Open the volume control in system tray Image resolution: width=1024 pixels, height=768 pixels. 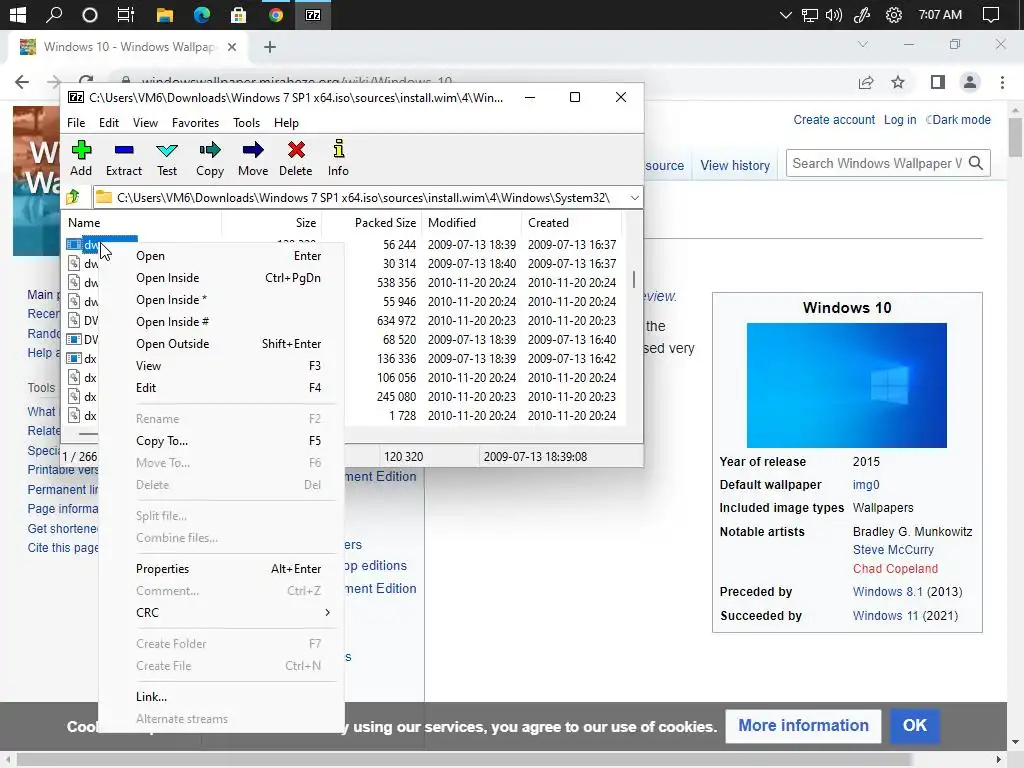click(x=834, y=15)
